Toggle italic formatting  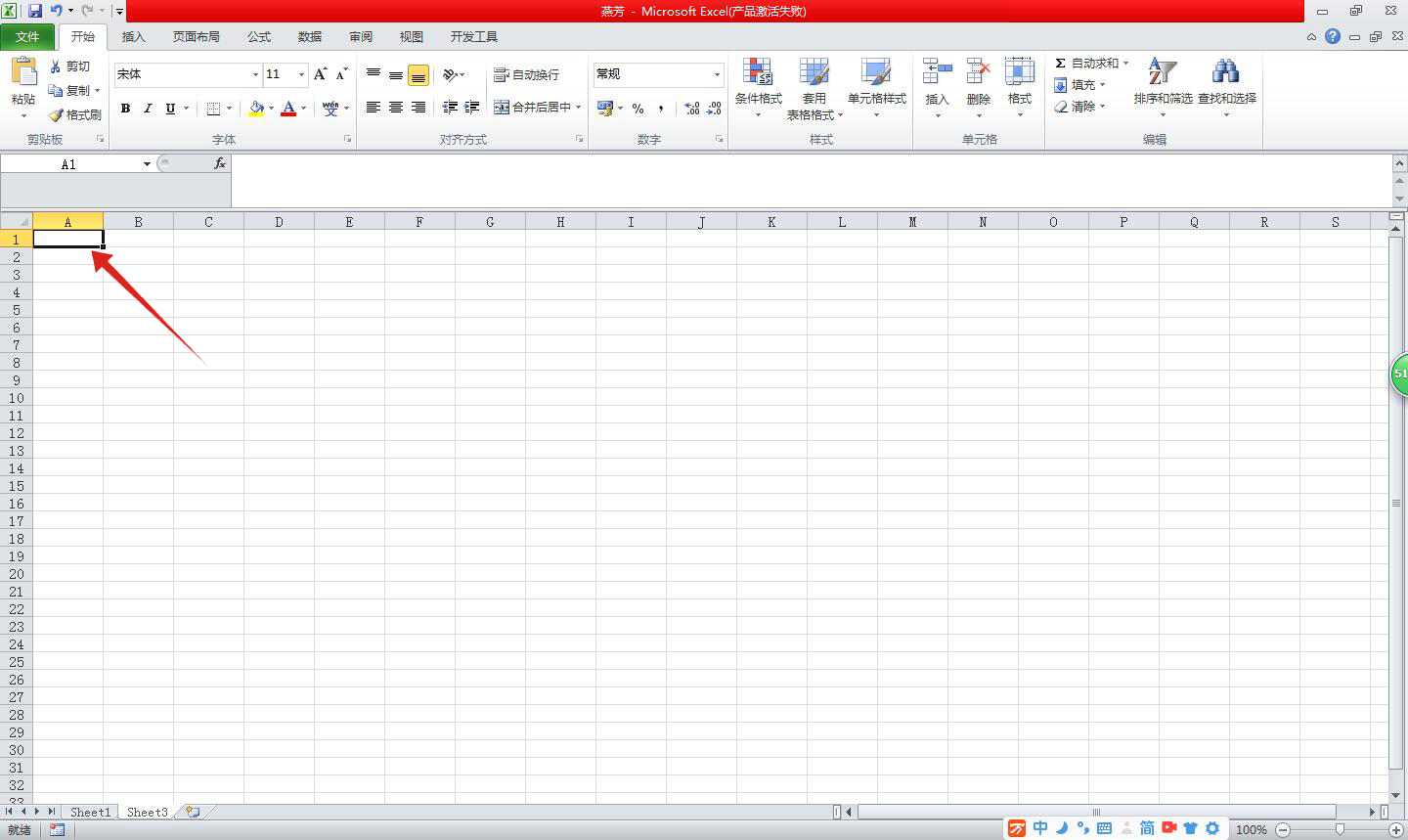(148, 109)
